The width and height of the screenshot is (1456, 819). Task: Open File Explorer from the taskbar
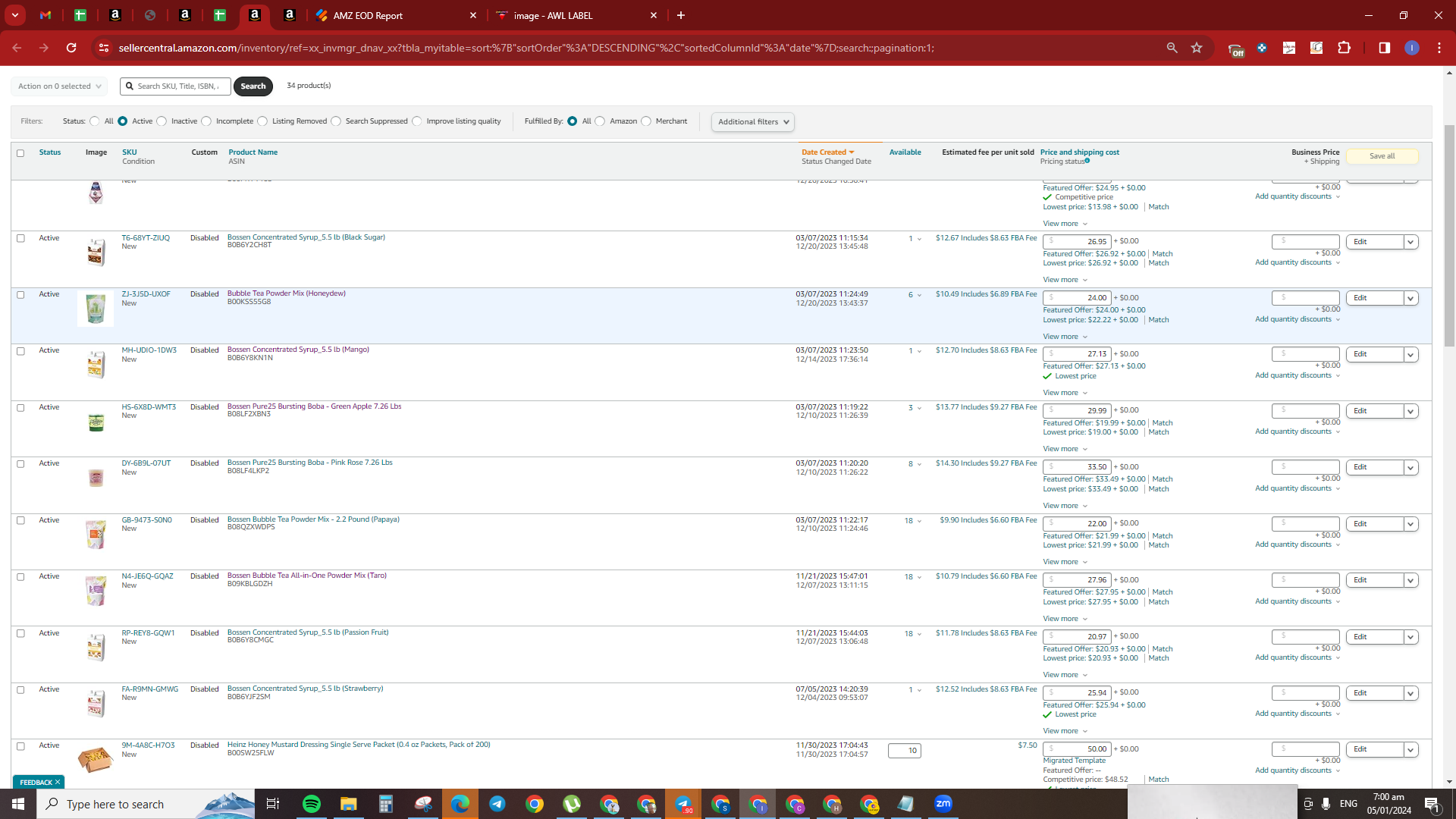348,804
